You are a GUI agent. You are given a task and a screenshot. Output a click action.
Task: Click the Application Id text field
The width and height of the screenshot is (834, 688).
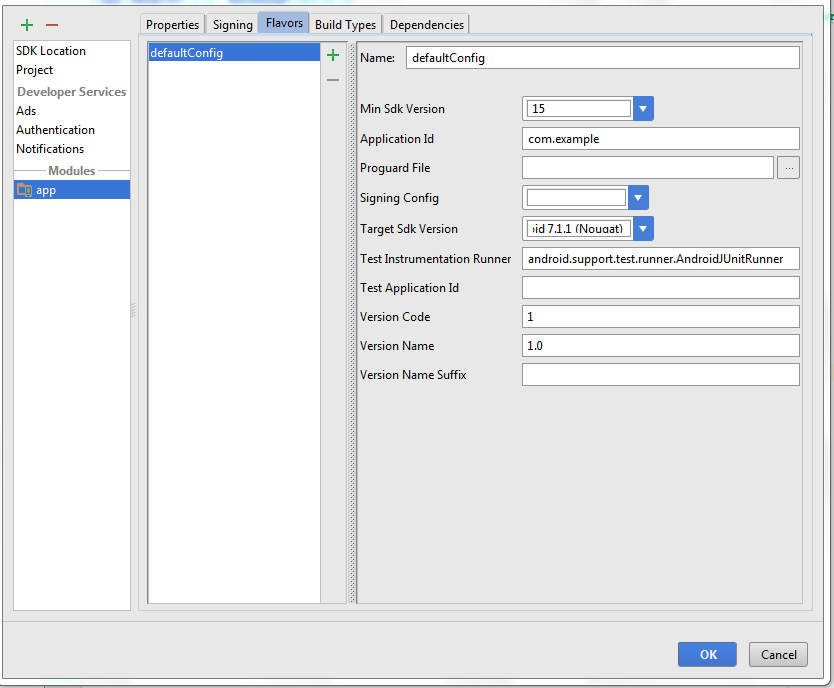660,139
